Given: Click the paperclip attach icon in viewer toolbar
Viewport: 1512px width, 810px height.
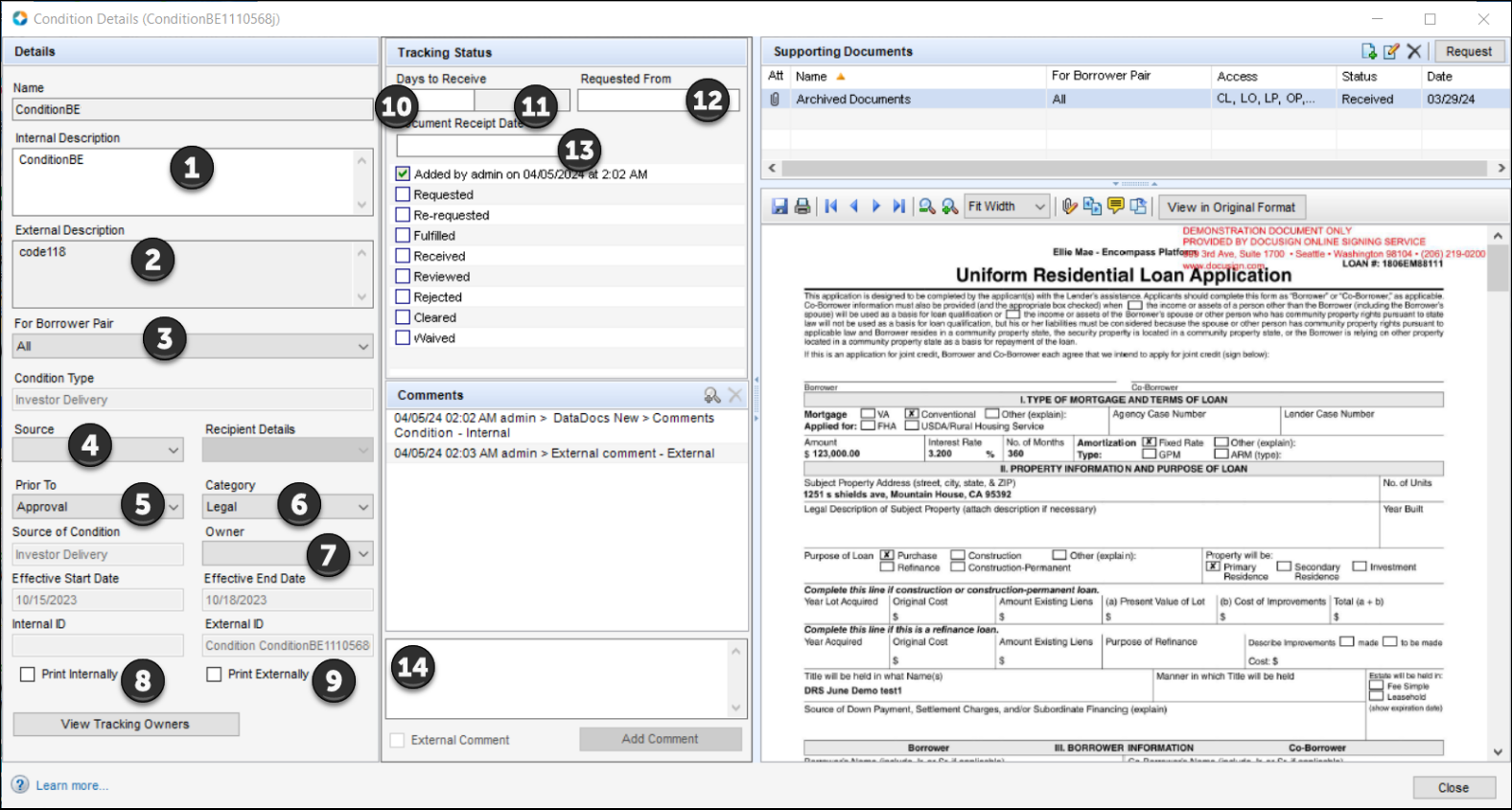Looking at the screenshot, I should click(x=1070, y=206).
